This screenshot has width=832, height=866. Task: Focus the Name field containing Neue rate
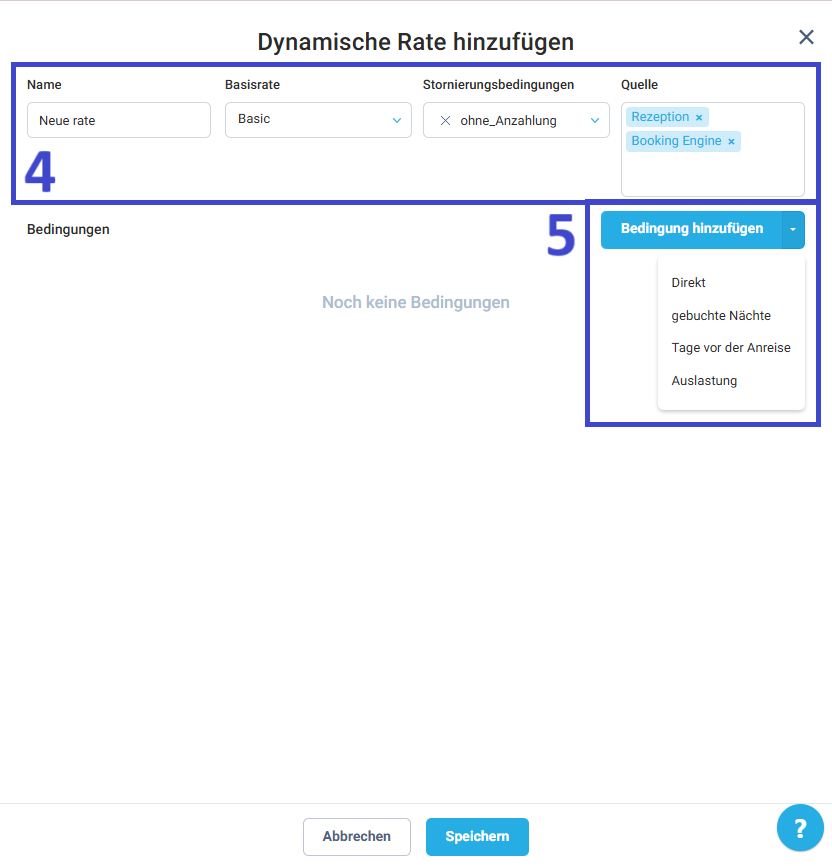point(118,120)
